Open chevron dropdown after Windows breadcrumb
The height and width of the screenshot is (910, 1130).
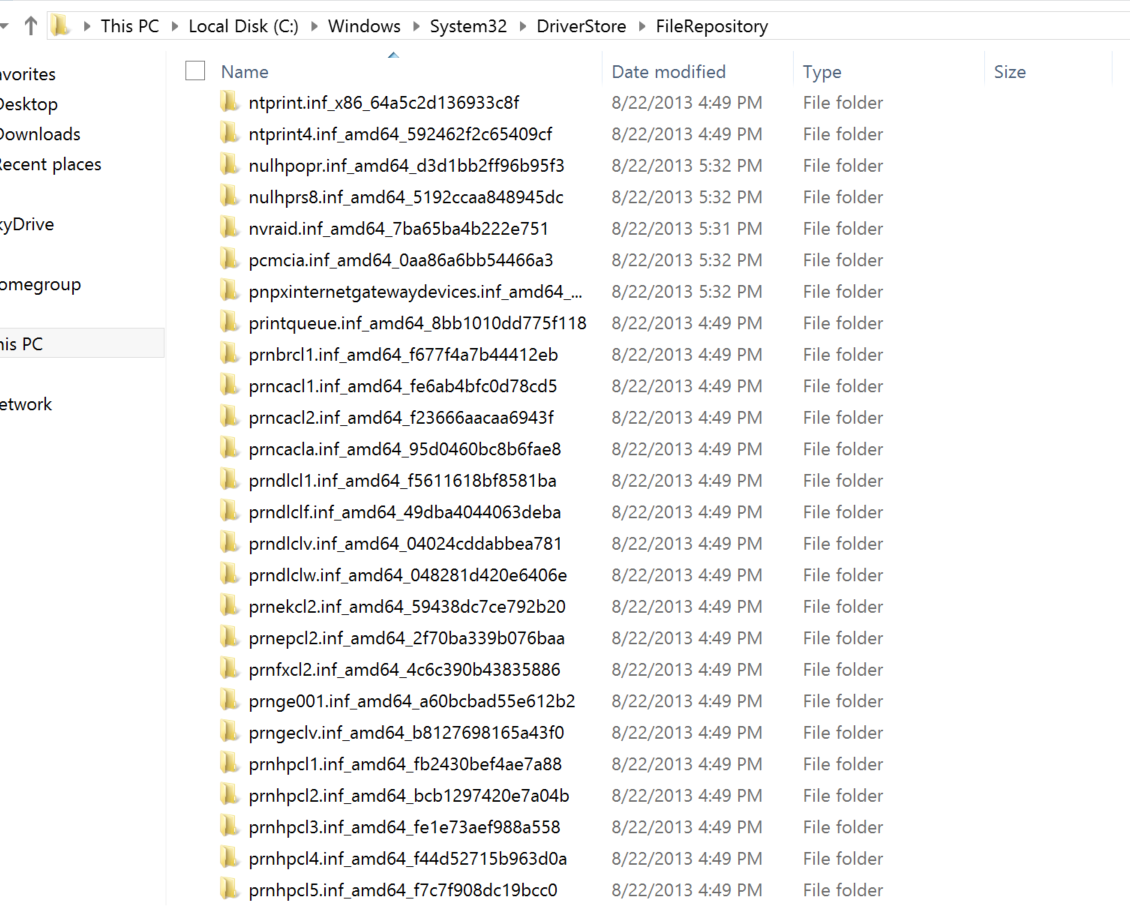click(x=415, y=27)
